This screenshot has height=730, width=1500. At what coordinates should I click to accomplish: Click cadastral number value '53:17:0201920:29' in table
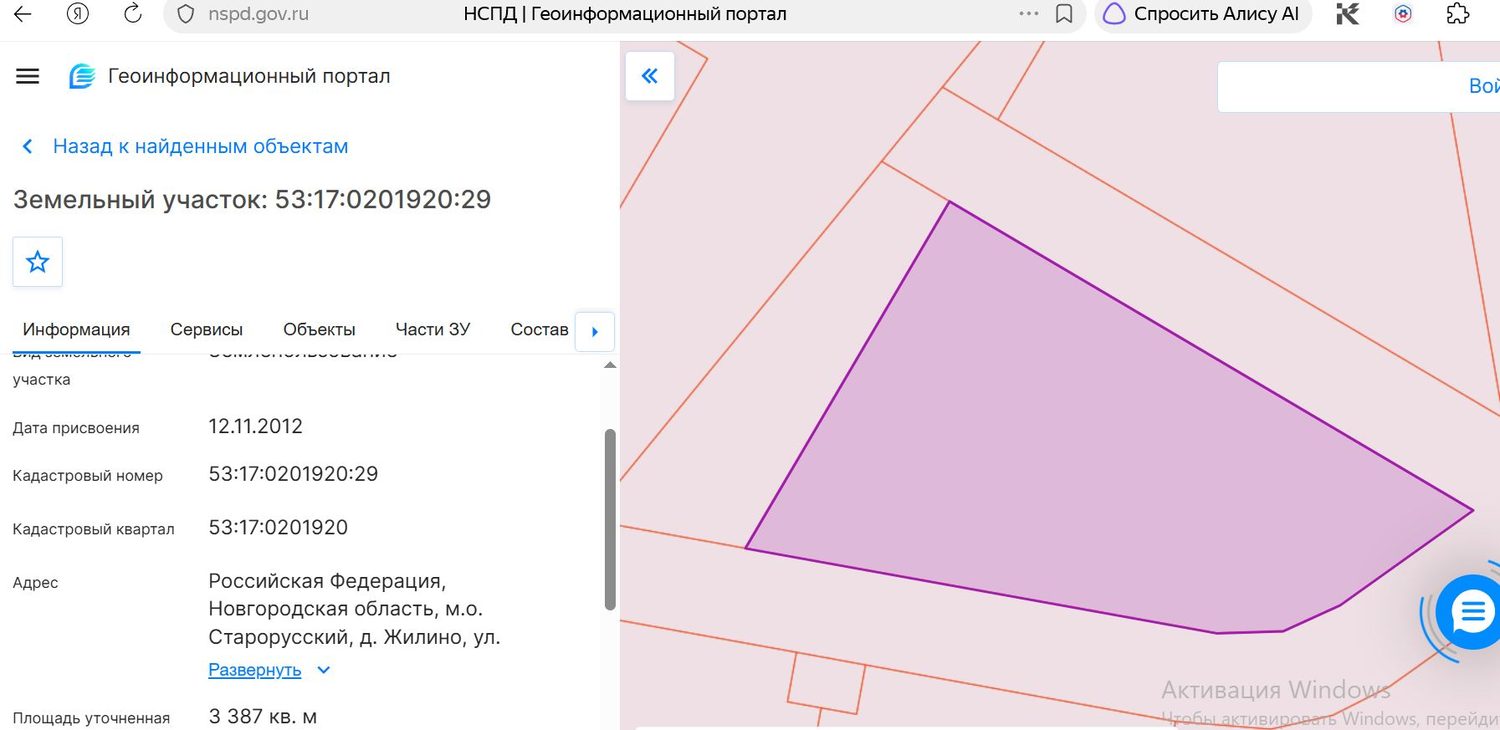click(293, 474)
